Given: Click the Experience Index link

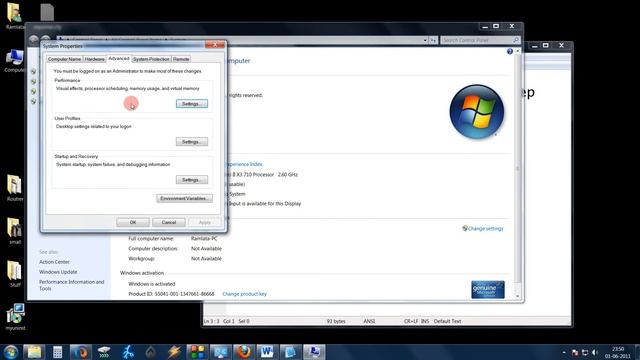Looking at the screenshot, I should [244, 164].
